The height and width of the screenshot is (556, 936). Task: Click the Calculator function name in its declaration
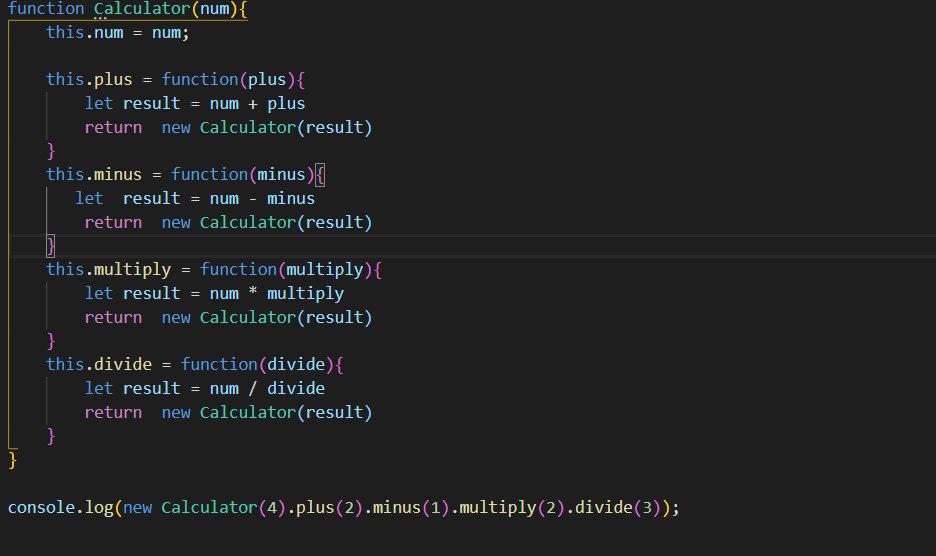point(142,9)
